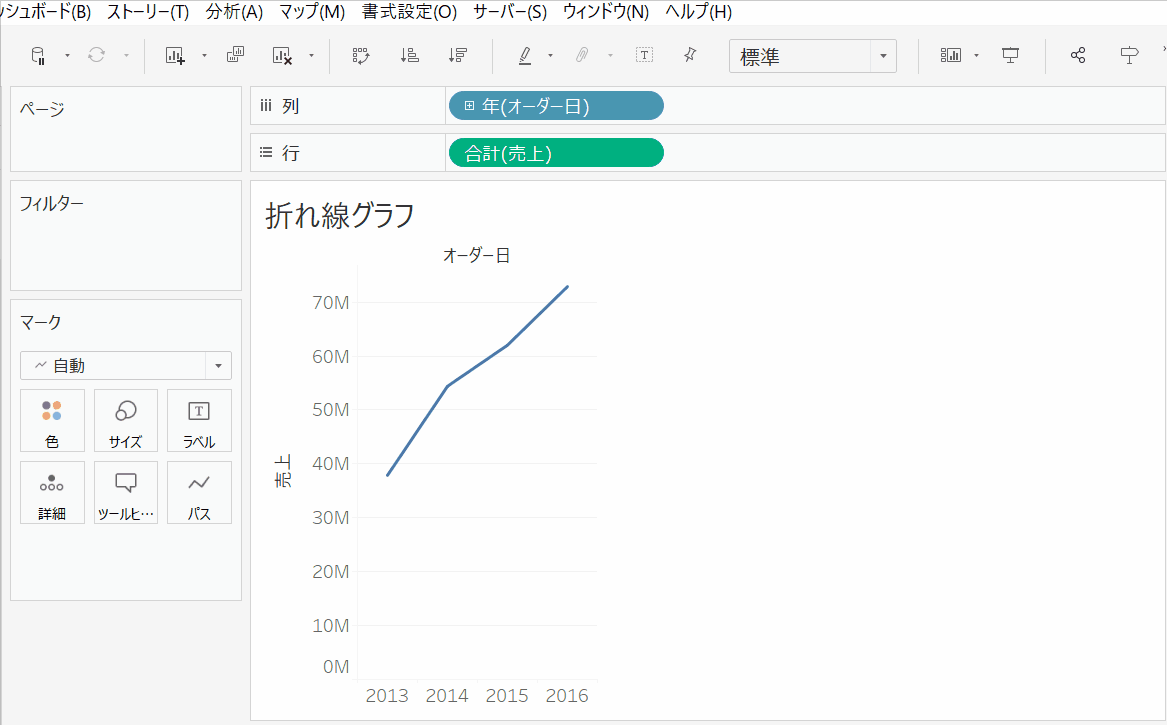The image size is (1167, 725).
Task: Click the マーク card title
Action: pyautogui.click(x=40, y=322)
